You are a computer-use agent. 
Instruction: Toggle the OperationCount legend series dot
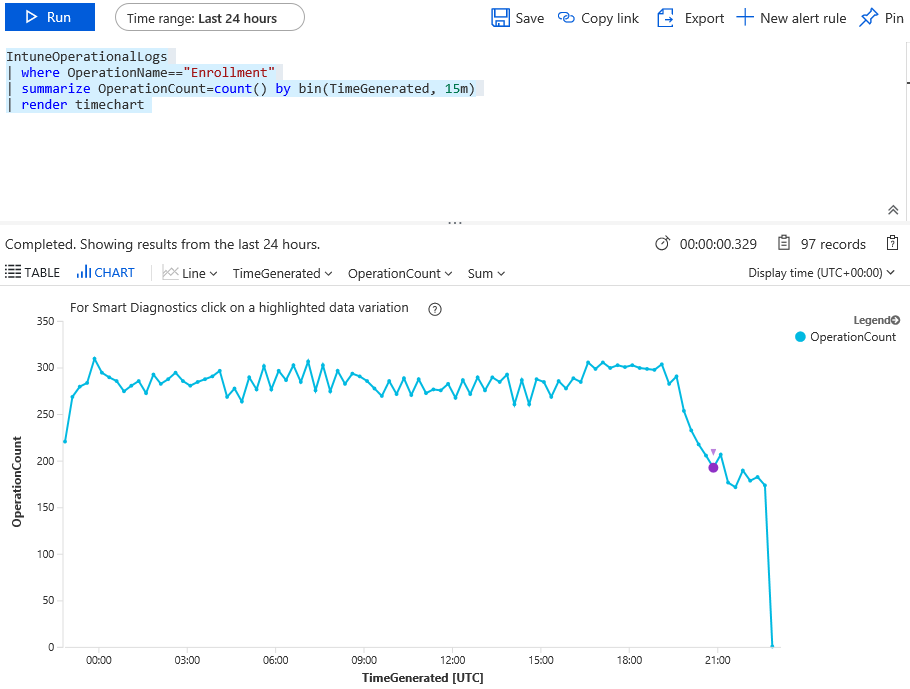click(x=800, y=337)
